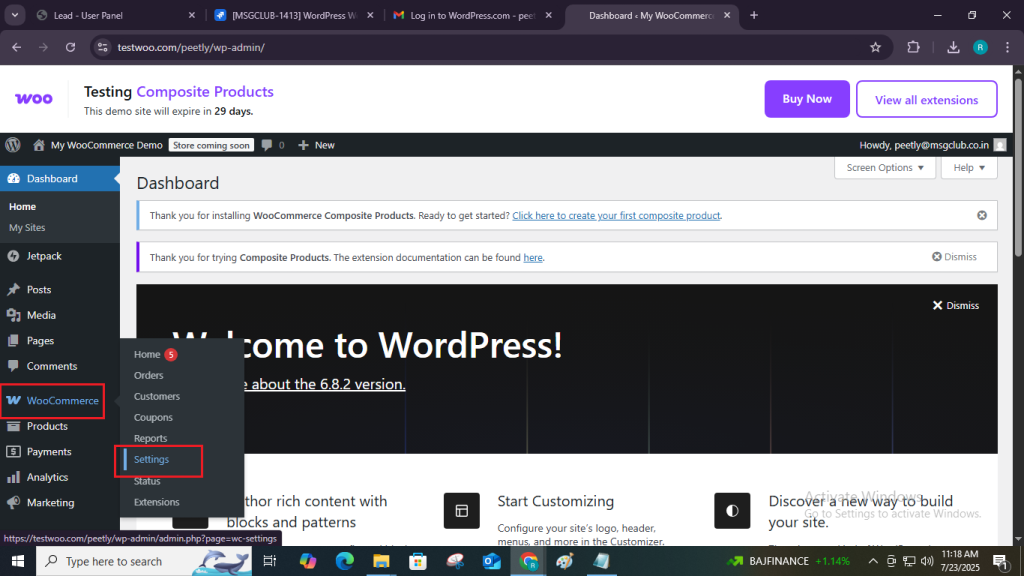Click the Woo logo in demo banner
The width and height of the screenshot is (1024, 576).
point(34,99)
